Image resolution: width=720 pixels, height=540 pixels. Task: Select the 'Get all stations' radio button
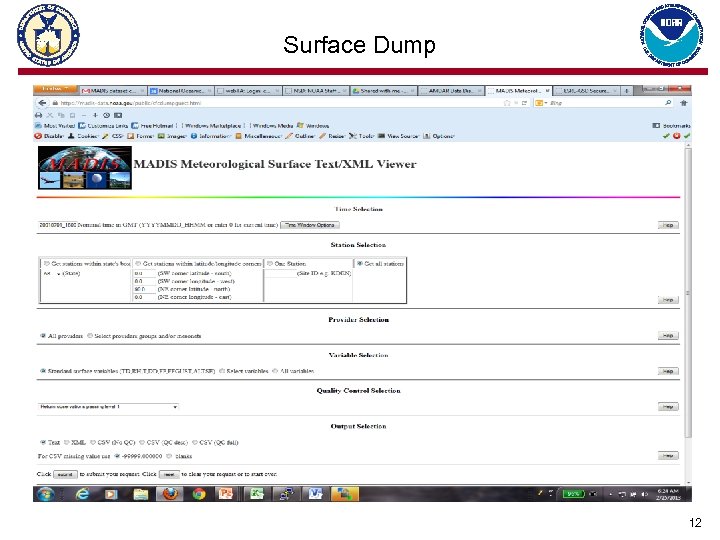(360, 264)
